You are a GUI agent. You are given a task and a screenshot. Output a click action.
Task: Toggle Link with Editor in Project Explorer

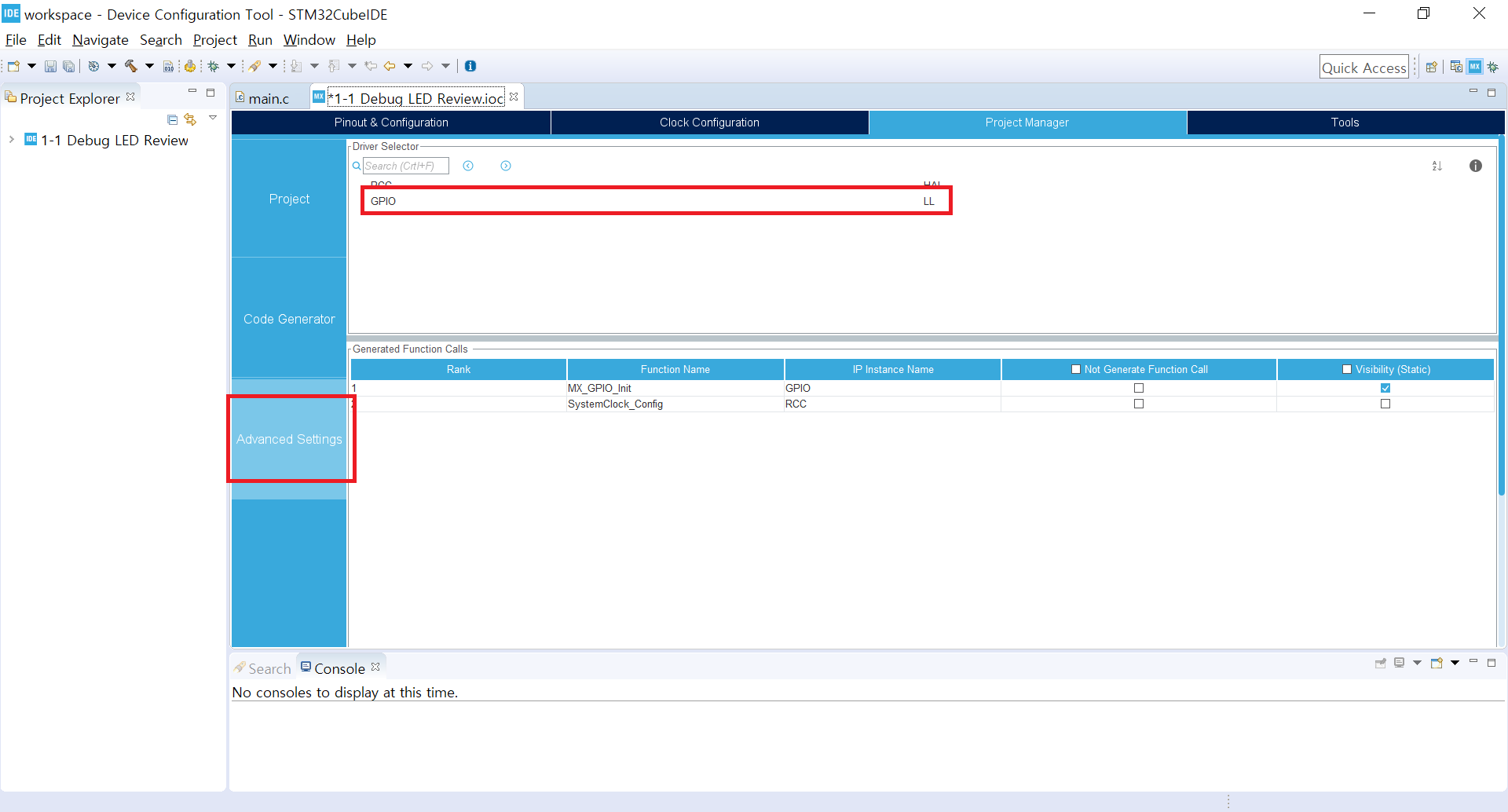[x=190, y=119]
